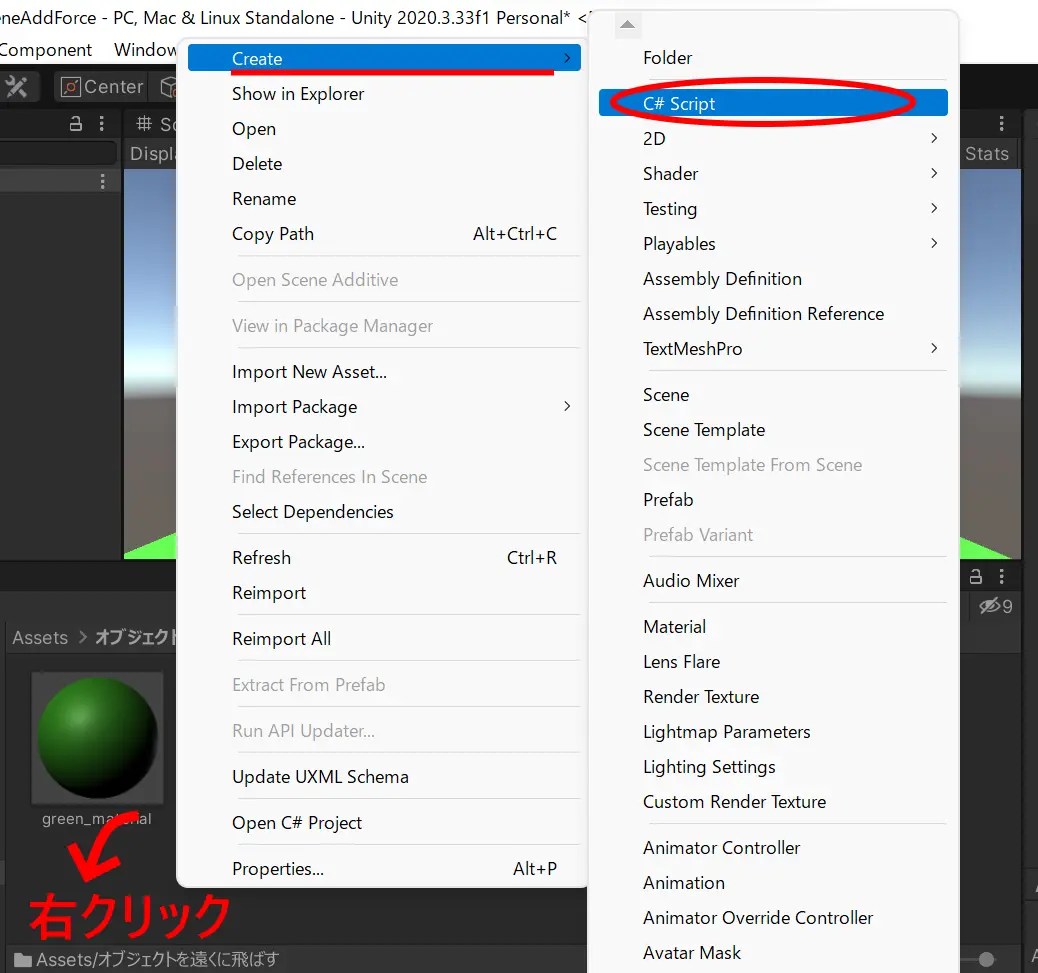Expand the TextMeshPro submenu
This screenshot has width=1038, height=973.
773,349
